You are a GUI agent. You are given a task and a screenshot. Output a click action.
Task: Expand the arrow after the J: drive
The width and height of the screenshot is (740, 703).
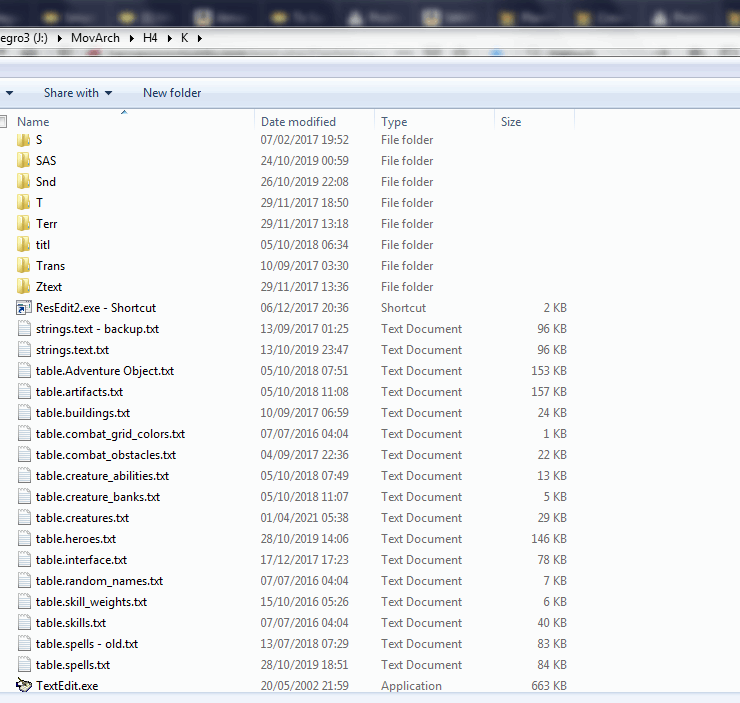tap(59, 38)
